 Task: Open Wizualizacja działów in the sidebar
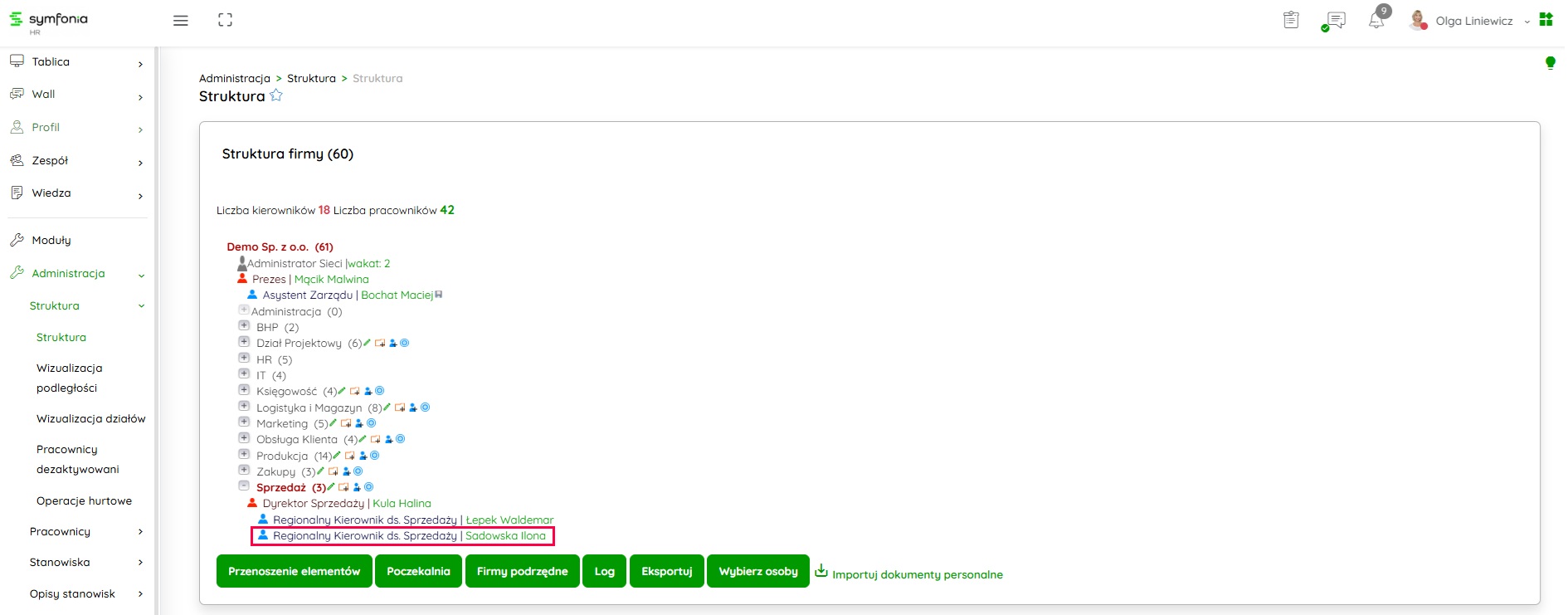pyautogui.click(x=90, y=419)
